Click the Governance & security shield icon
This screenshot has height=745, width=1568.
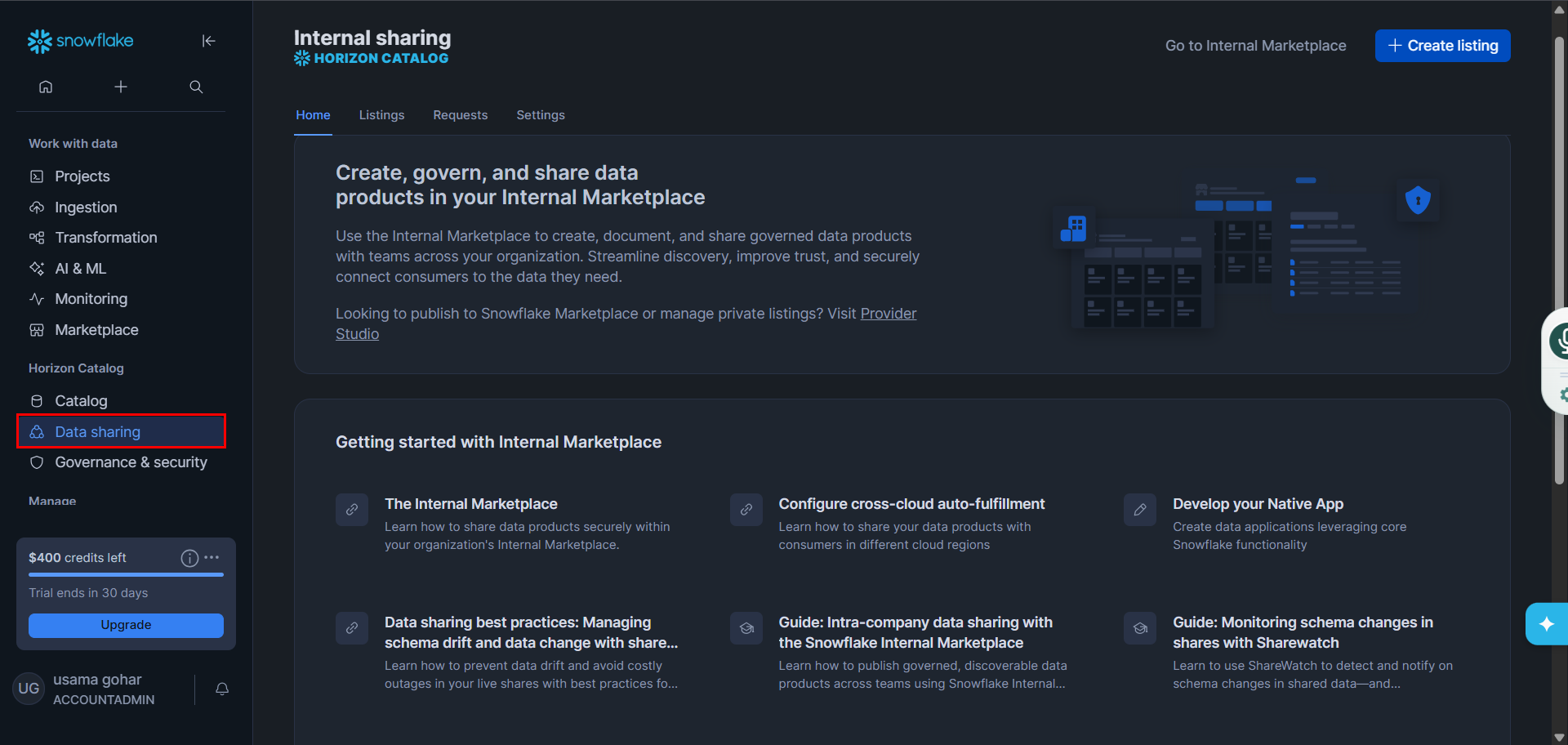(x=37, y=462)
